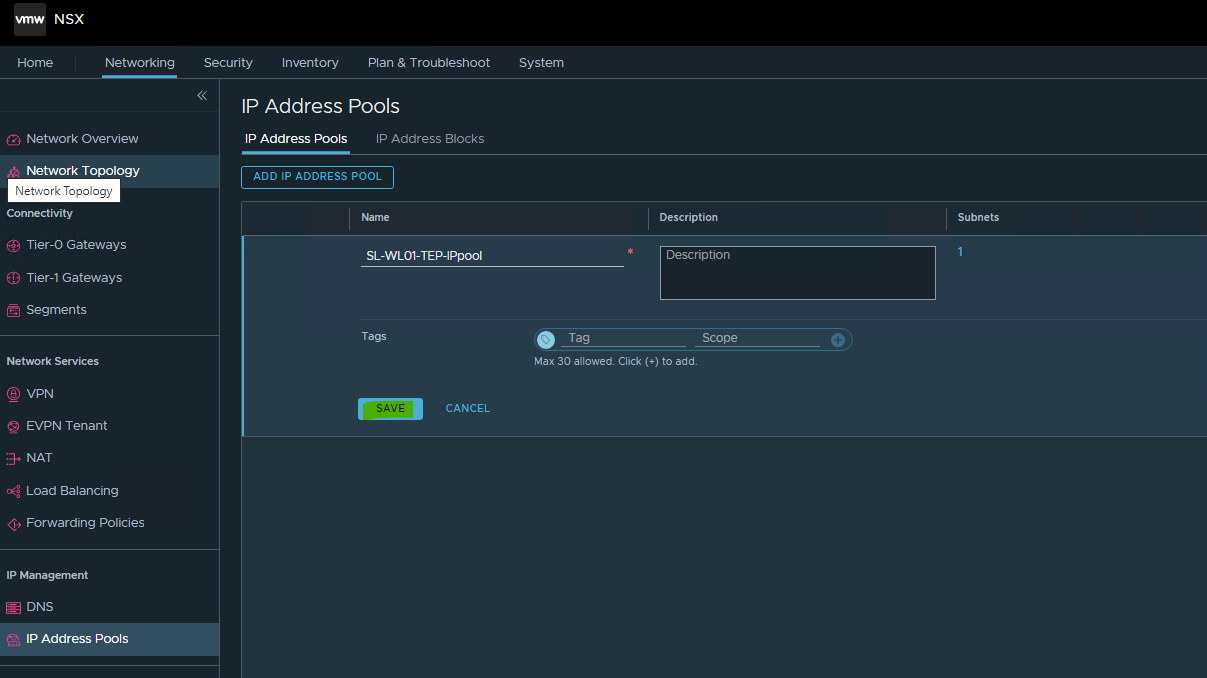Click the Segments icon in sidebar
Viewport: 1207px width, 678px height.
tap(13, 310)
